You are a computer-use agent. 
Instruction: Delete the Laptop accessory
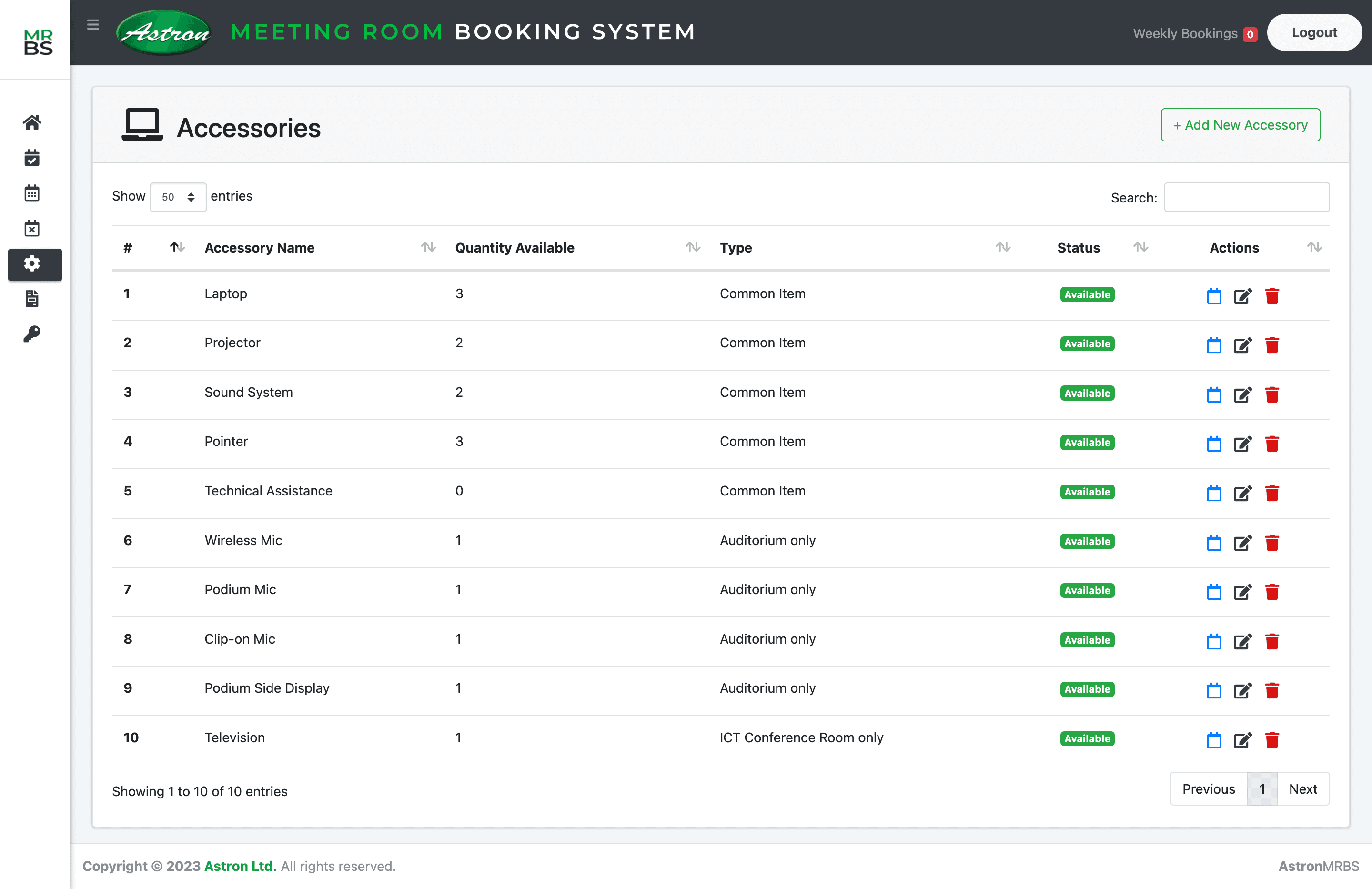(x=1271, y=296)
